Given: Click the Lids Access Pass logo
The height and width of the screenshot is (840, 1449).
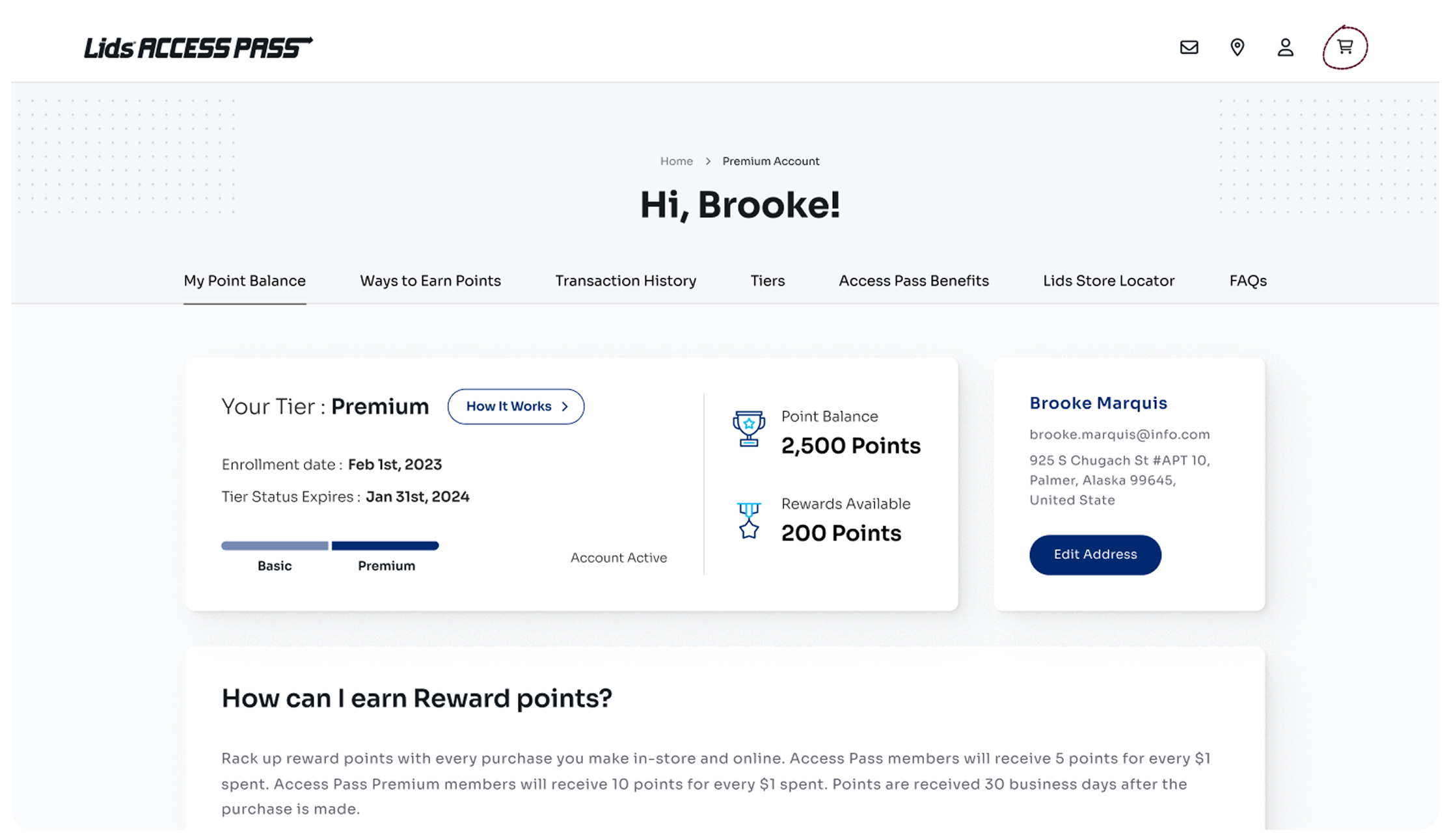Looking at the screenshot, I should (x=198, y=47).
